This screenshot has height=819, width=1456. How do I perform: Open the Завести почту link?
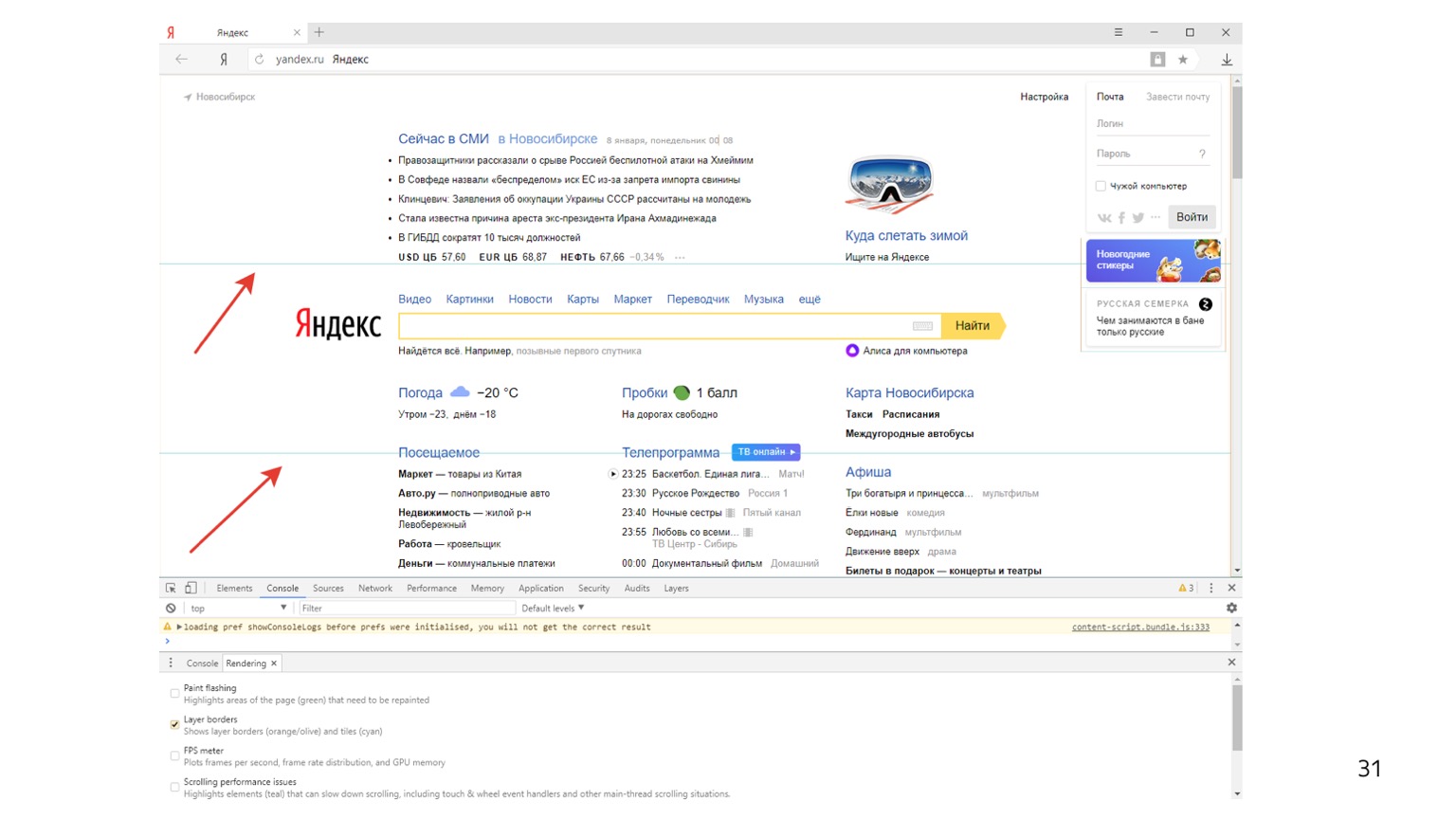pyautogui.click(x=1177, y=97)
